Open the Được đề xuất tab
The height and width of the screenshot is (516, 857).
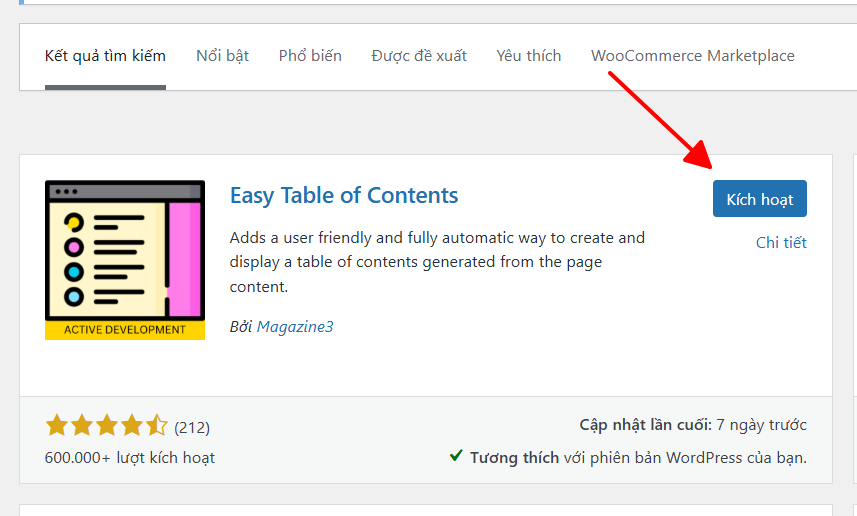(x=419, y=56)
